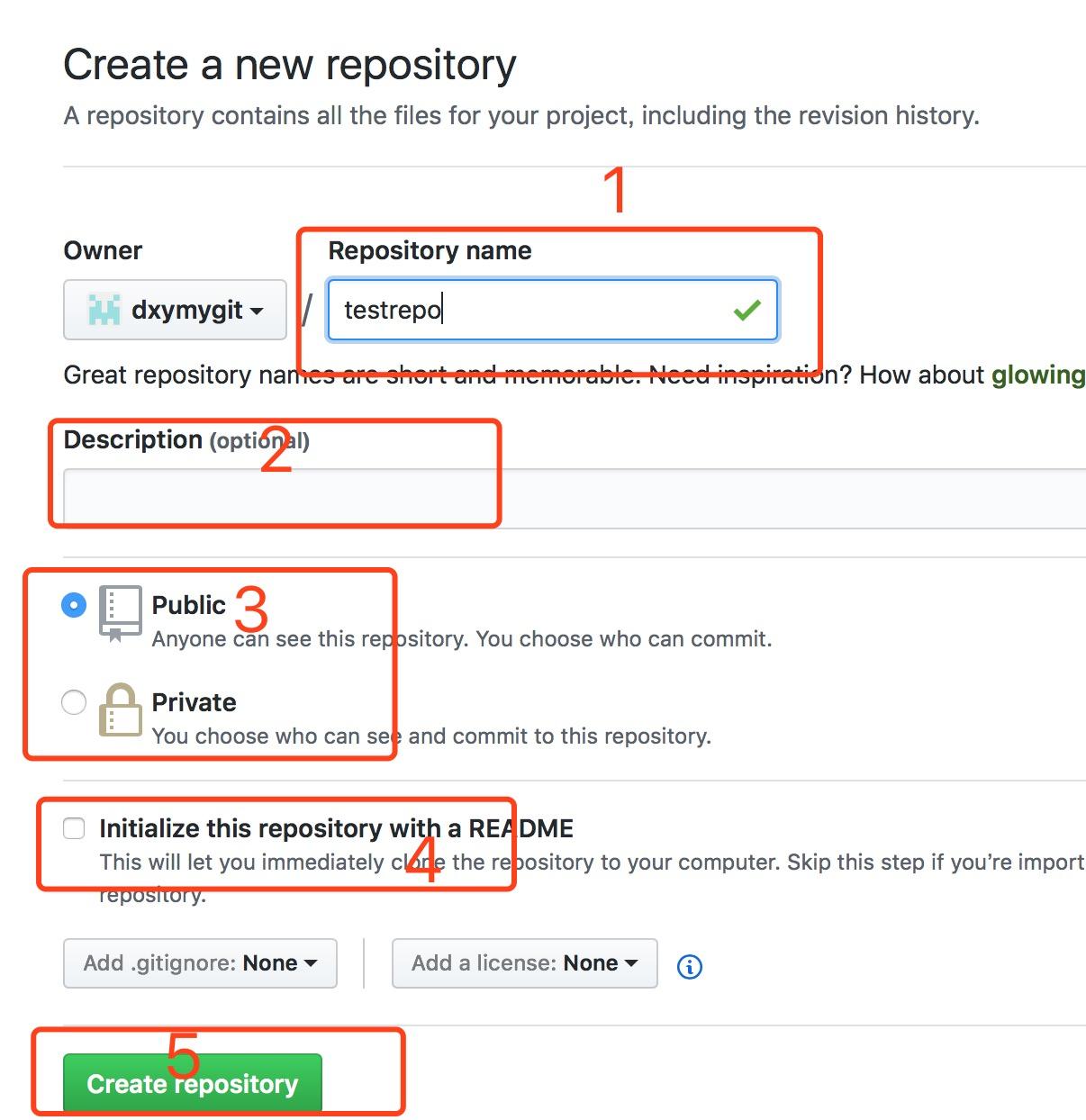Click the Repository name field label

(x=430, y=250)
